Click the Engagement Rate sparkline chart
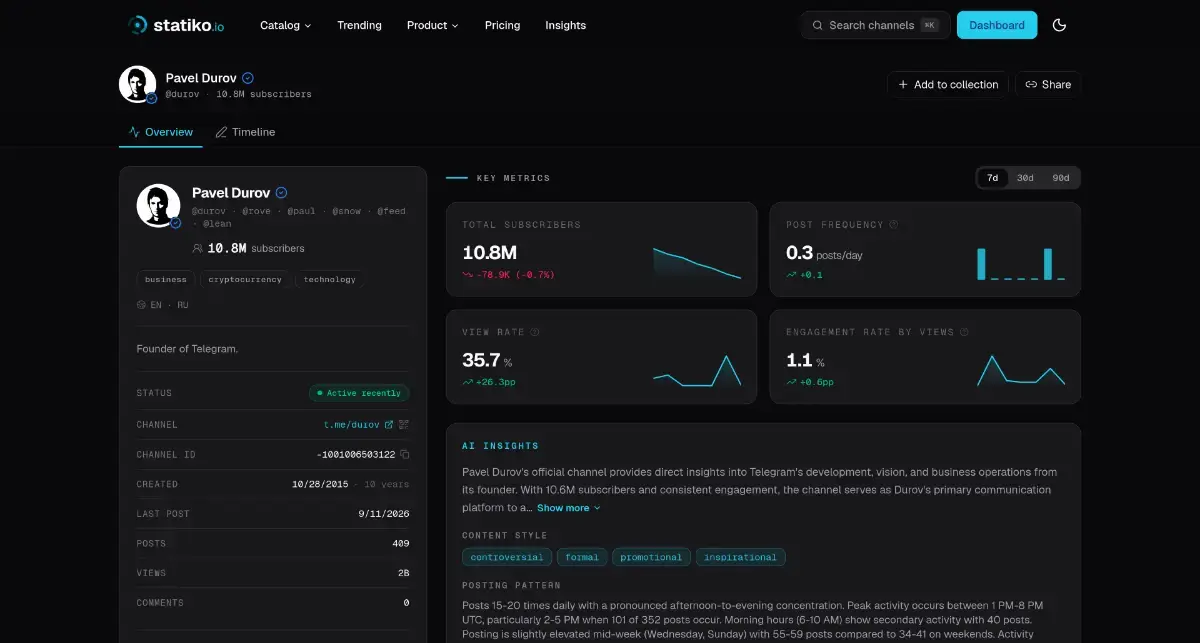Viewport: 1200px width, 643px height. click(x=1021, y=370)
